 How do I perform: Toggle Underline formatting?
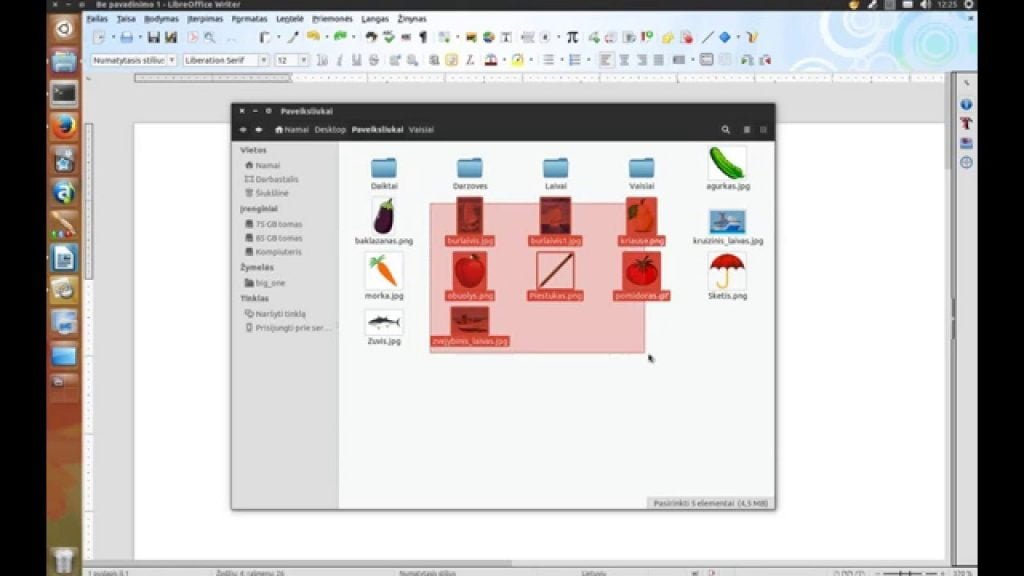pos(356,60)
